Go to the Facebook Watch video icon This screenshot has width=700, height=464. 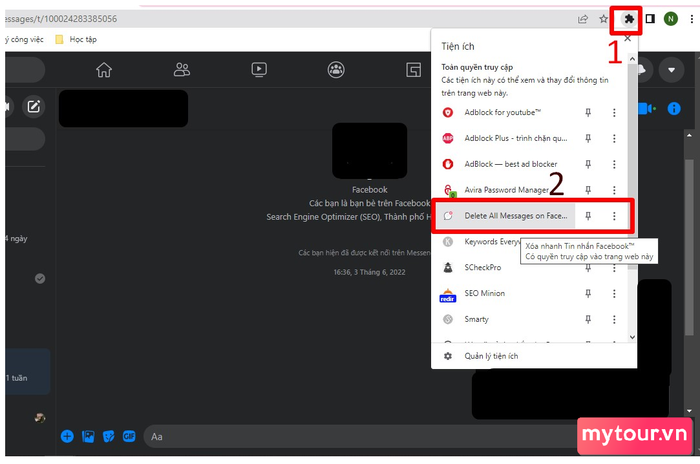point(259,70)
